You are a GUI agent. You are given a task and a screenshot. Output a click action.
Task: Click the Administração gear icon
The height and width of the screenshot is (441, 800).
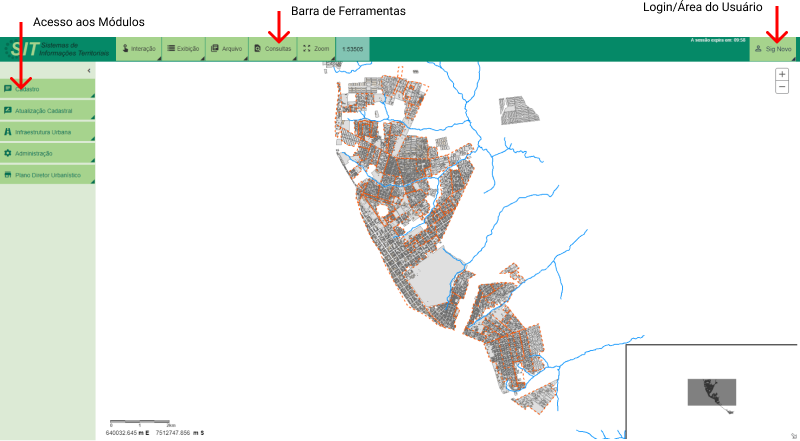click(x=8, y=153)
